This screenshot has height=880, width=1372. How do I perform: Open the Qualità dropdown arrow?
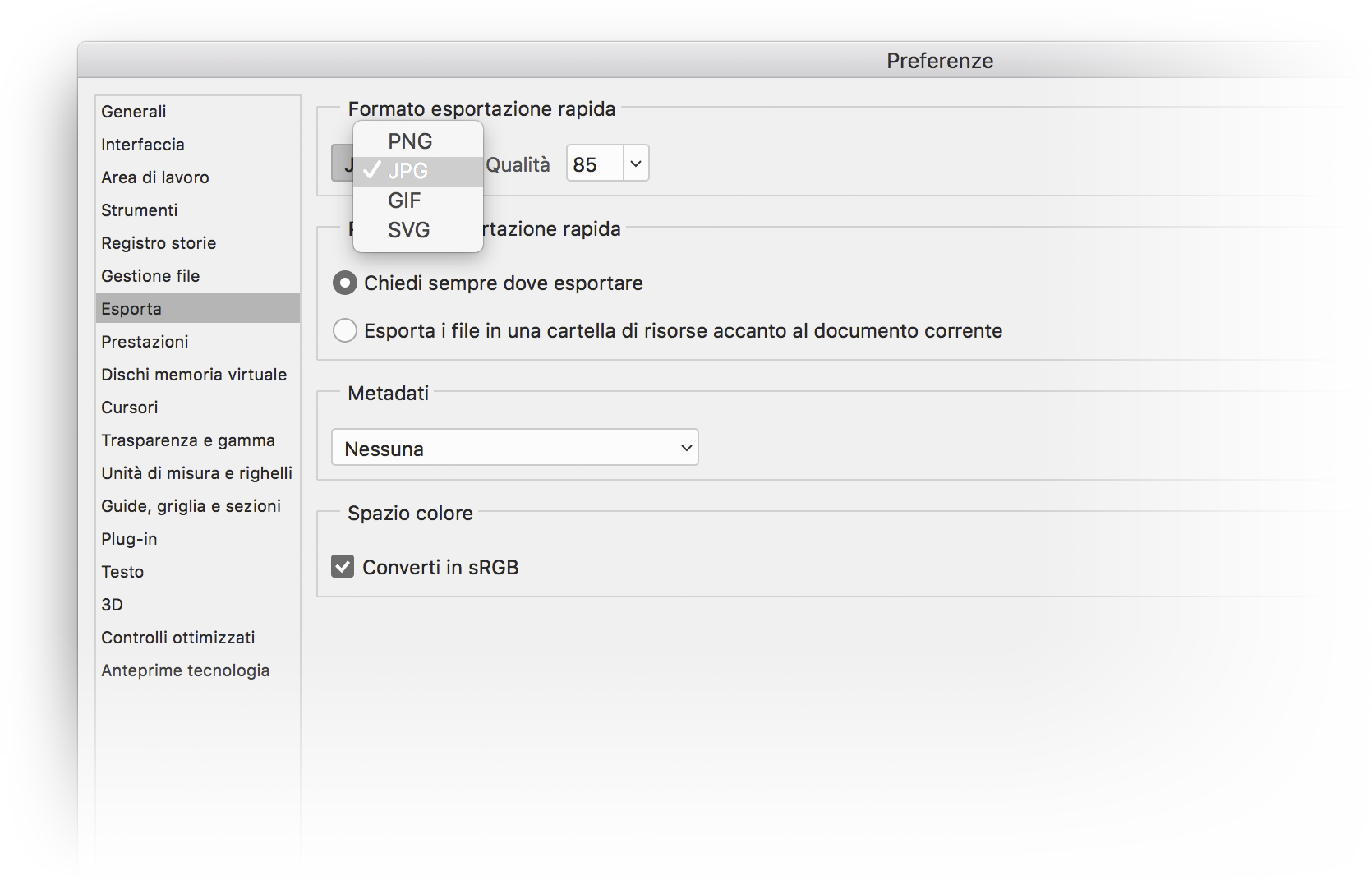tap(636, 164)
